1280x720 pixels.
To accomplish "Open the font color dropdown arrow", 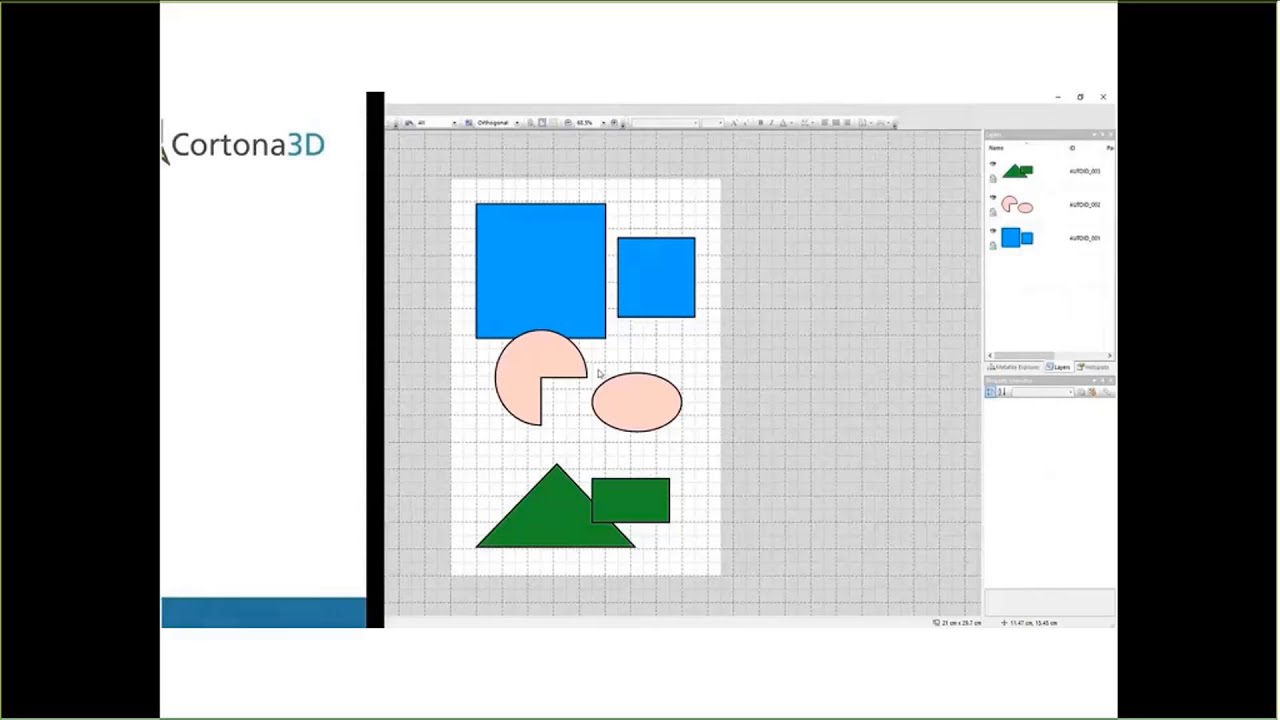I will pyautogui.click(x=792, y=123).
